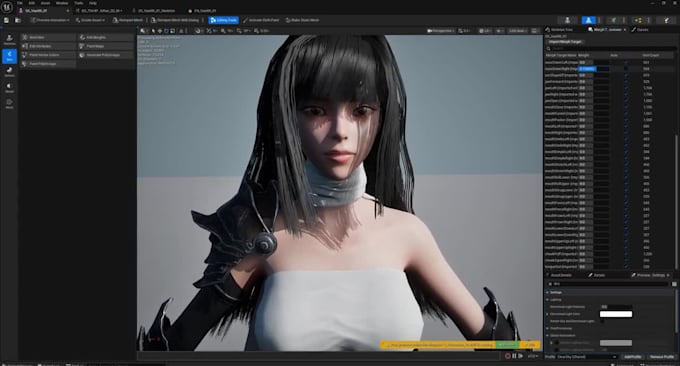Open the Create Asset dropdown

[x=90, y=20]
